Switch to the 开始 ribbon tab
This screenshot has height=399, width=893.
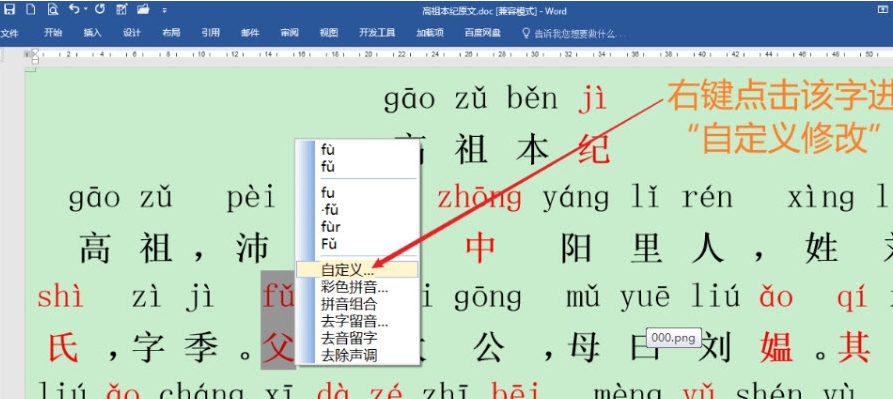pyautogui.click(x=53, y=33)
